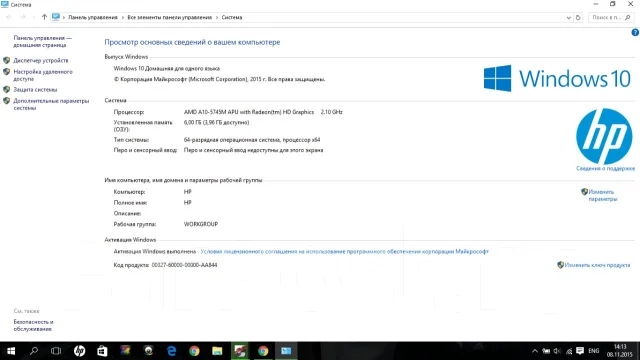Show hidden tray icons chevron
The width and height of the screenshot is (640, 360).
pos(535,351)
